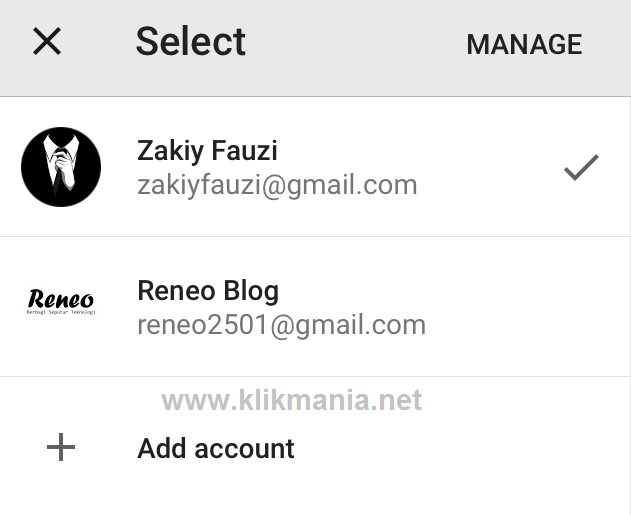Click the white tie graphic inside Zakiy's avatar
Viewport: 631px width, 515px height.
pyautogui.click(x=62, y=172)
